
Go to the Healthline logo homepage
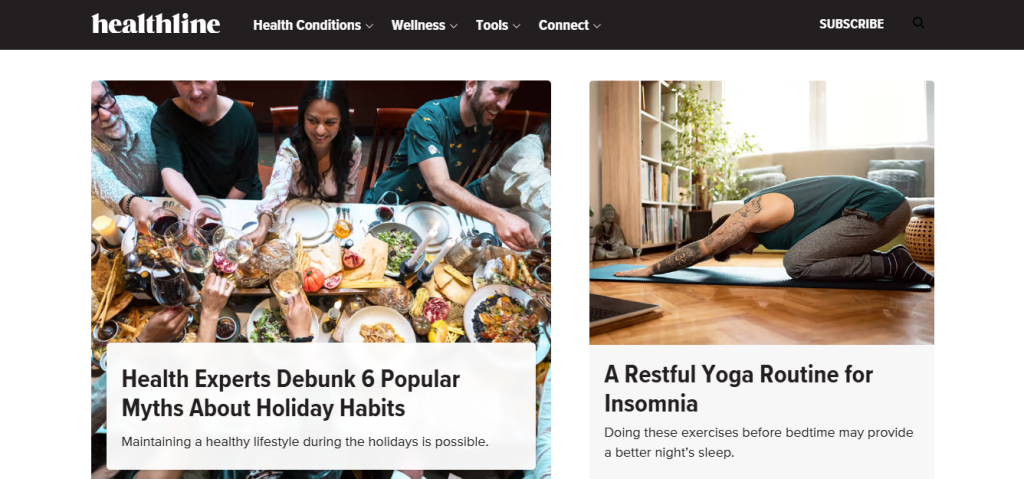click(x=155, y=24)
